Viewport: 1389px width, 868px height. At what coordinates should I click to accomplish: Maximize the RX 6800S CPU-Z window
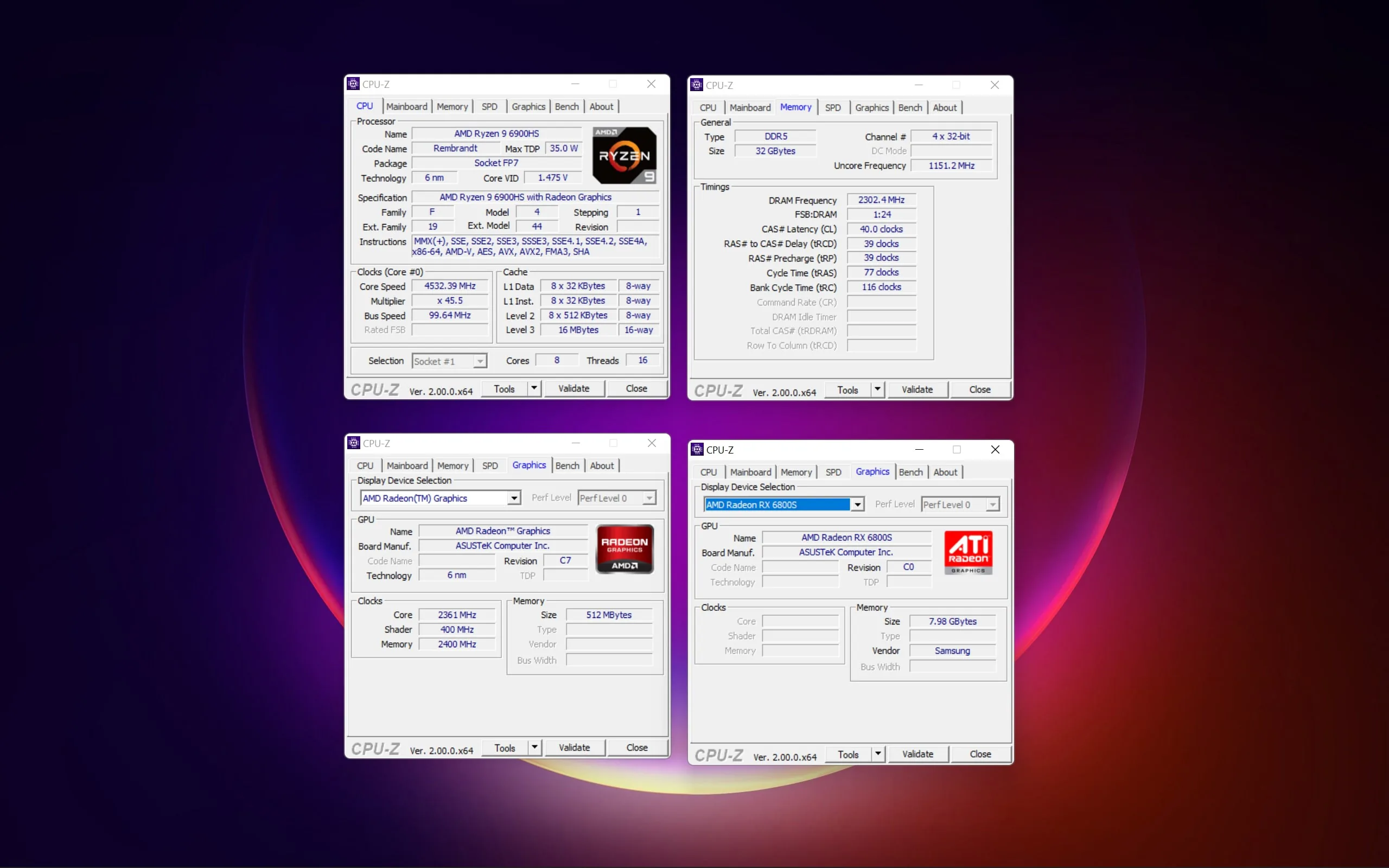coord(956,450)
